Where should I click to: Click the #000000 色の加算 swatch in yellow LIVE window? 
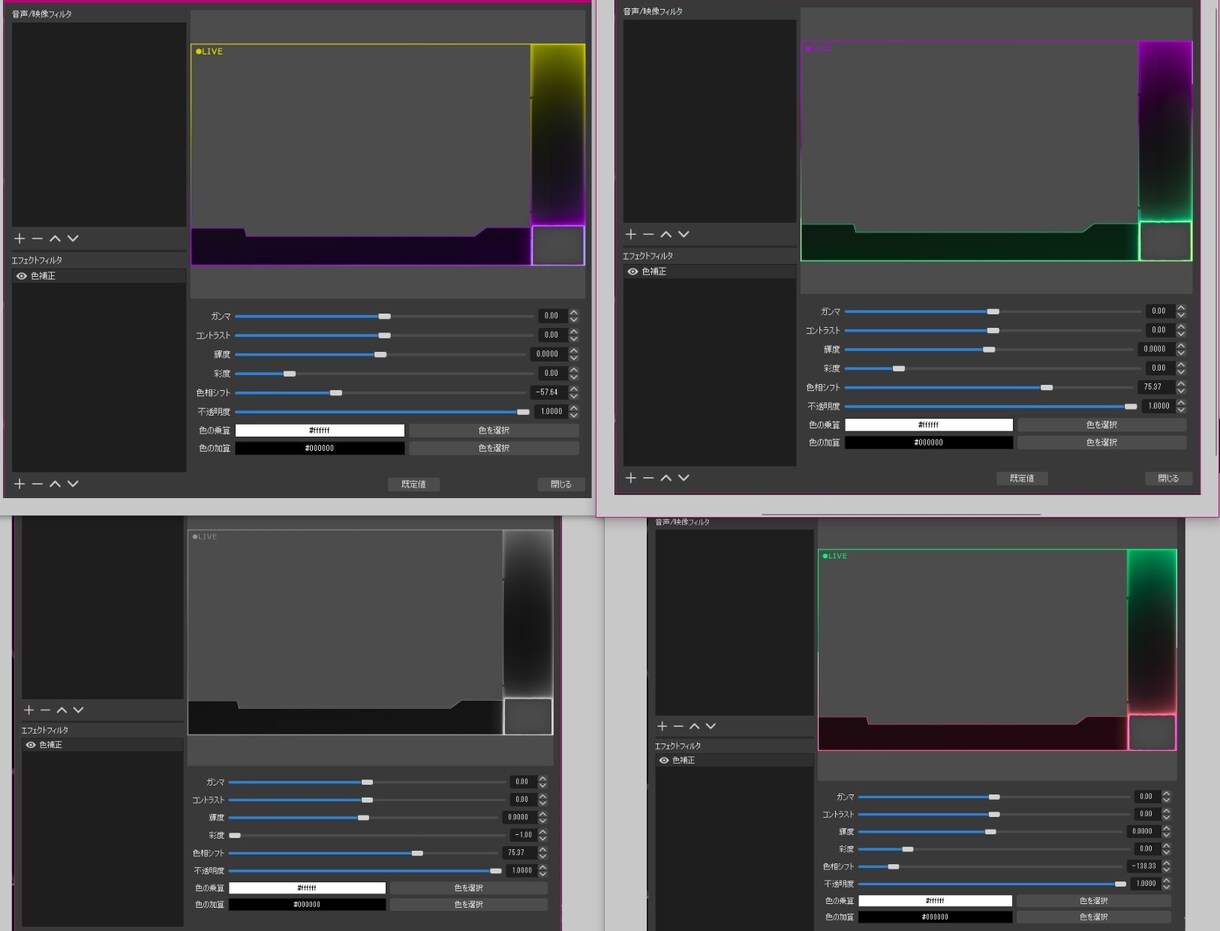pyautogui.click(x=320, y=448)
